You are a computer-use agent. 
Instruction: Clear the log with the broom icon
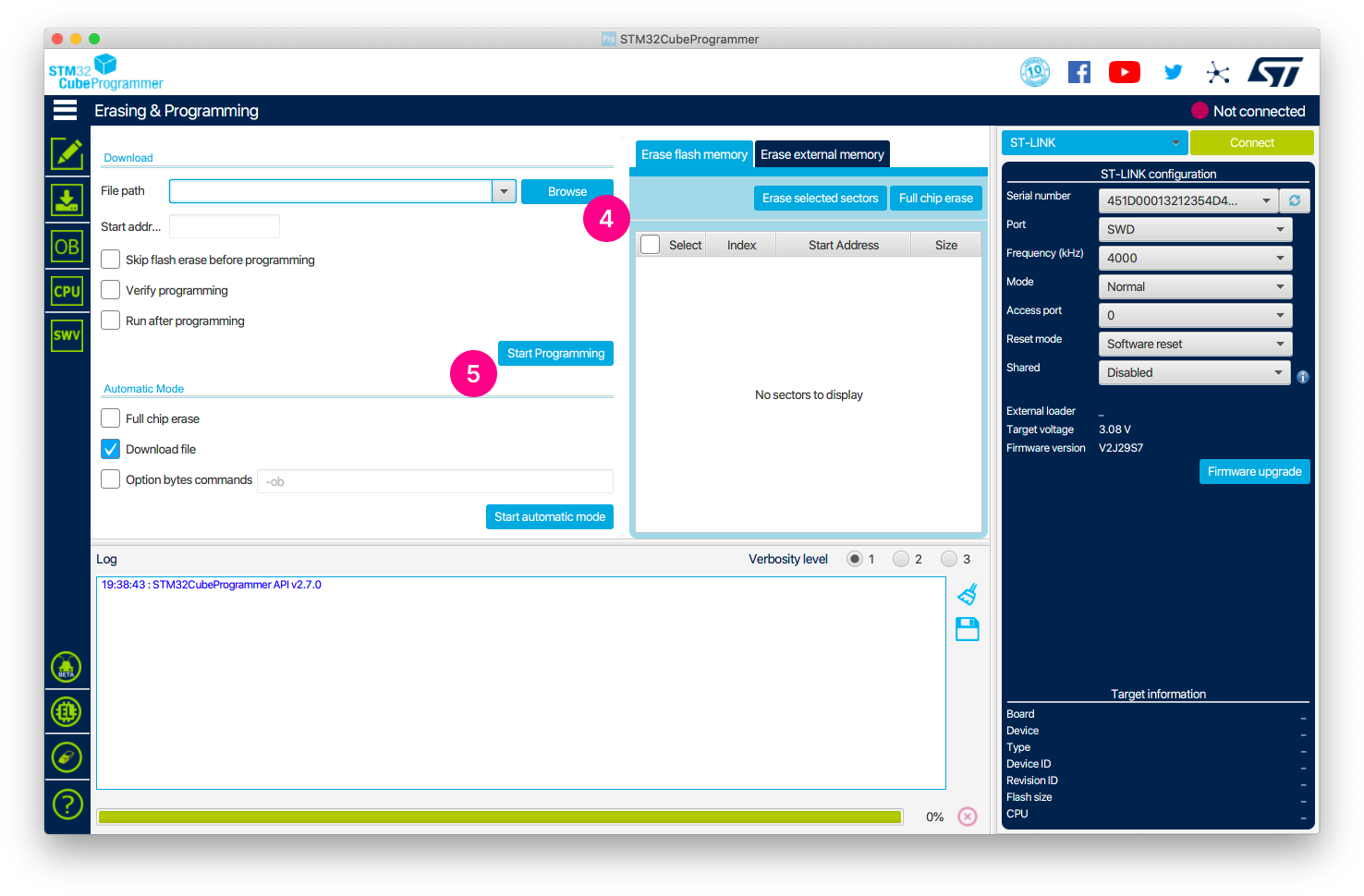(968, 594)
